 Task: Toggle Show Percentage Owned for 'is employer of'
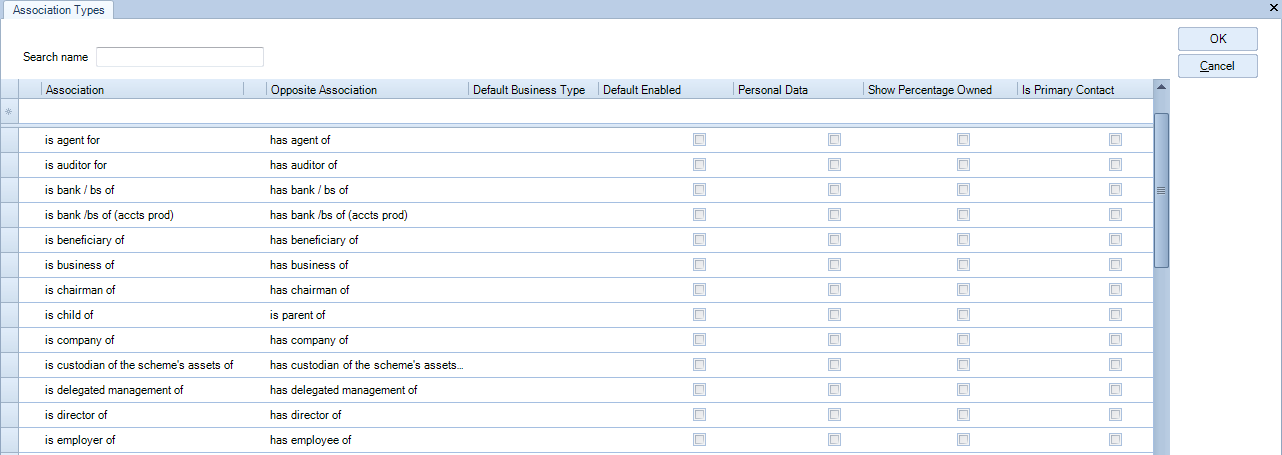963,440
